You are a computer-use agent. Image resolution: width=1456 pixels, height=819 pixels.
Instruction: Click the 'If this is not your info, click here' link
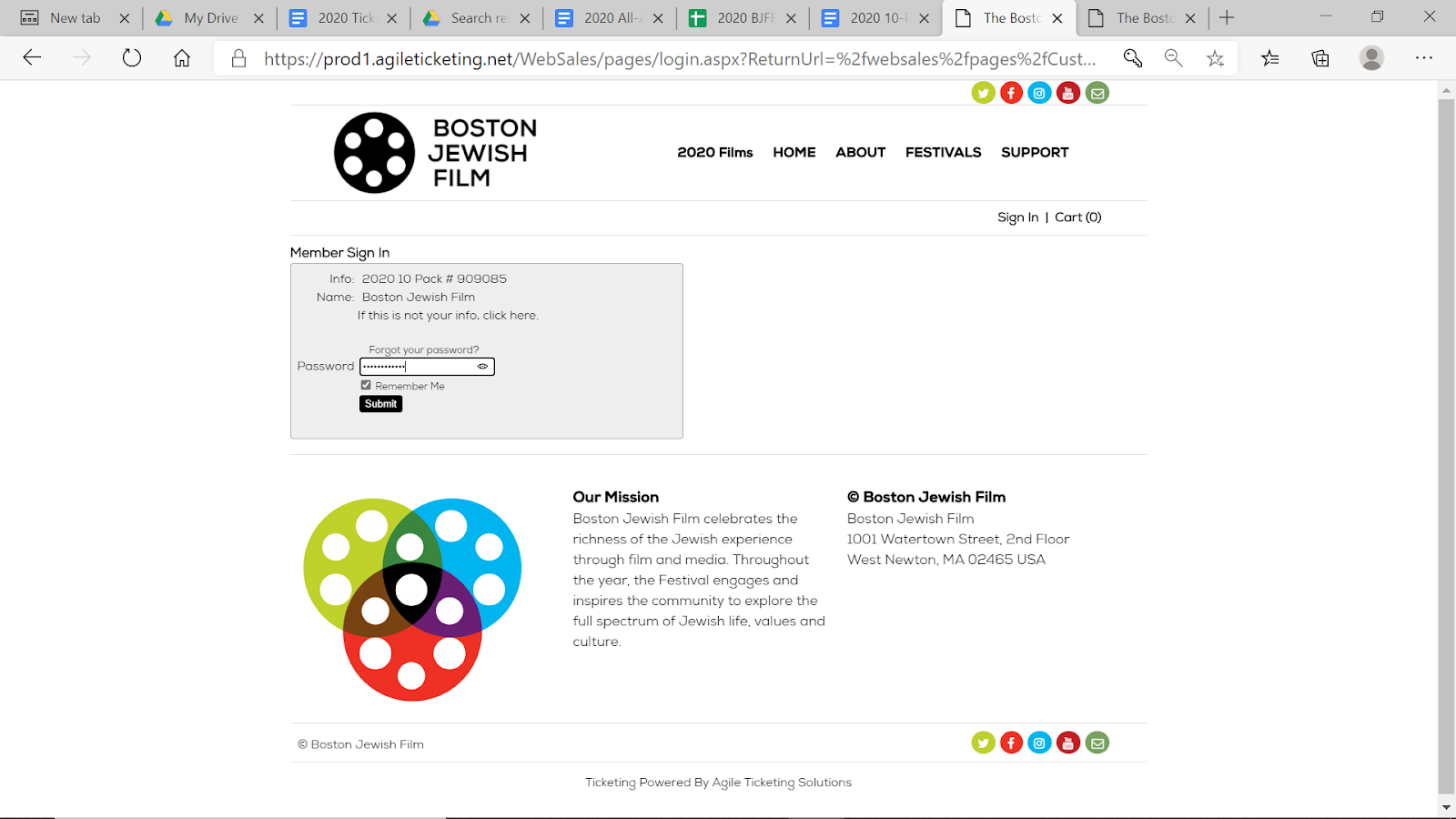pyautogui.click(x=448, y=316)
